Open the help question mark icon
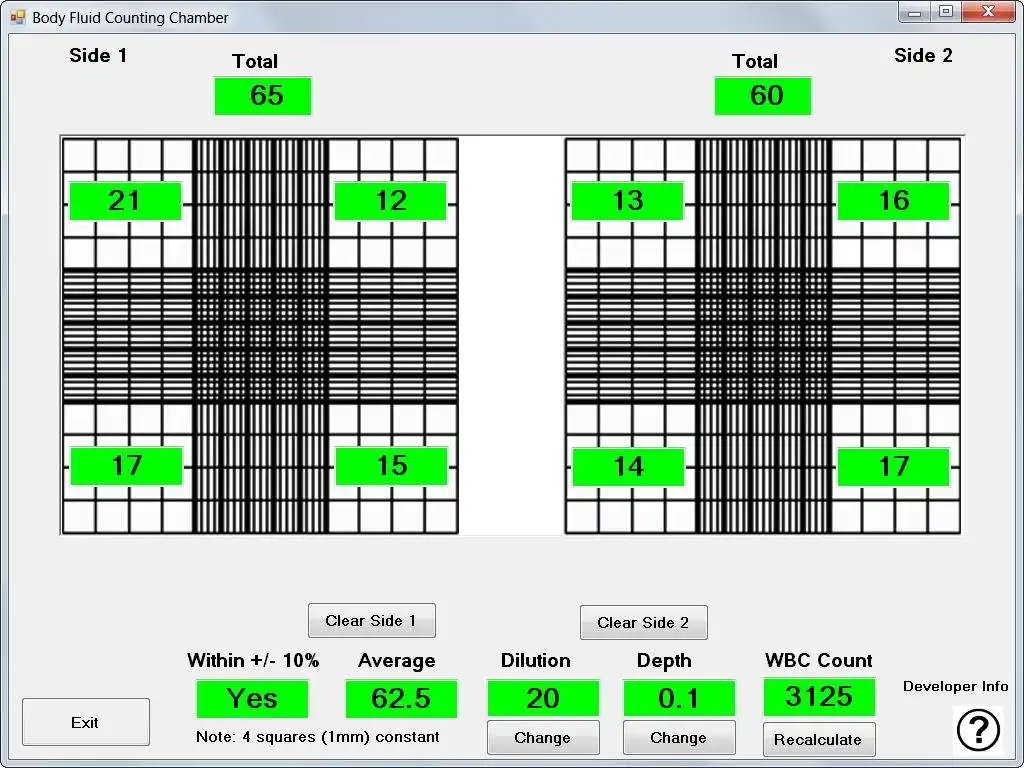The image size is (1024, 768). coord(978,729)
